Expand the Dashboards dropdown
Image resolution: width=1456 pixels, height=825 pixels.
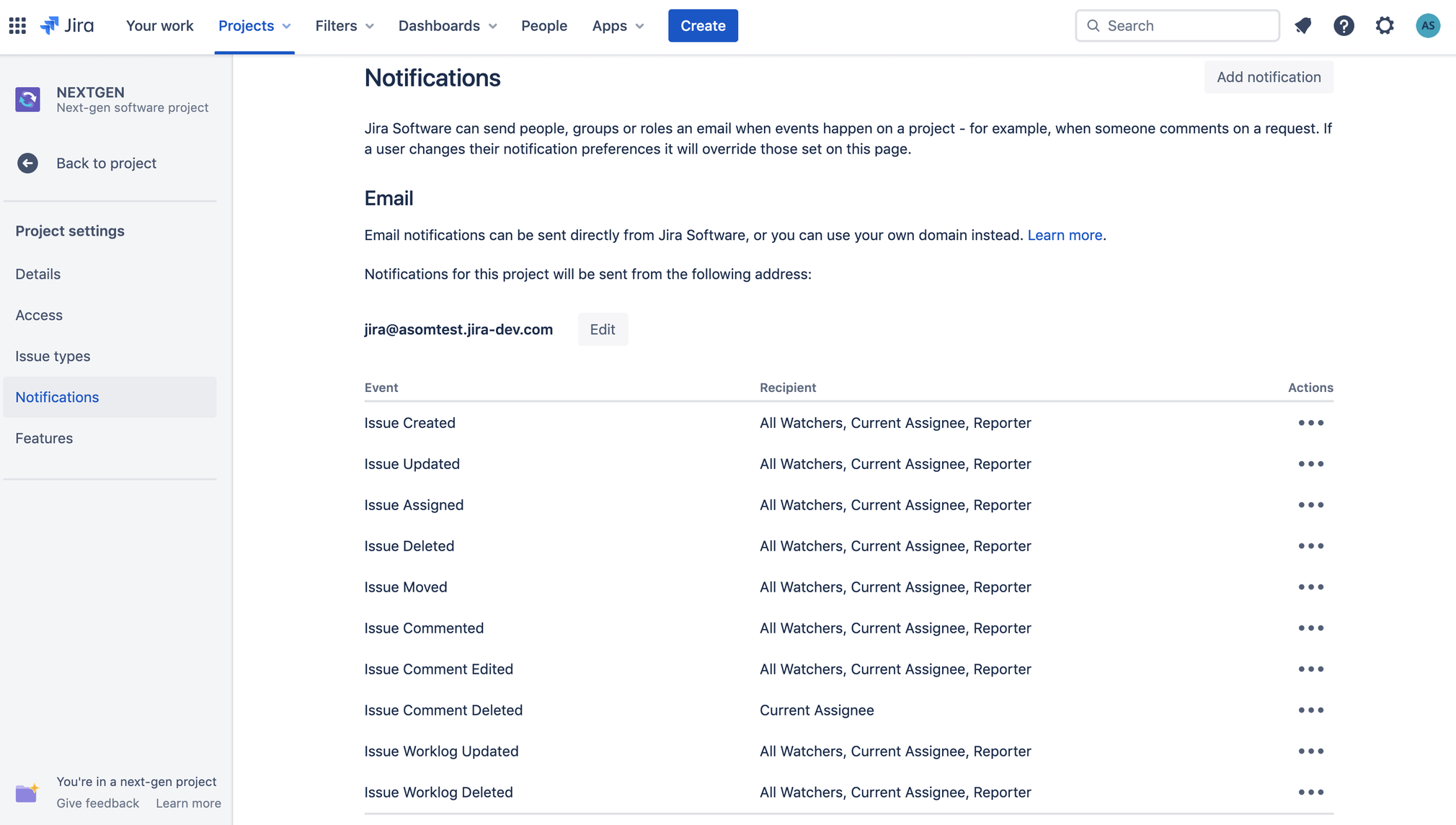tap(448, 26)
